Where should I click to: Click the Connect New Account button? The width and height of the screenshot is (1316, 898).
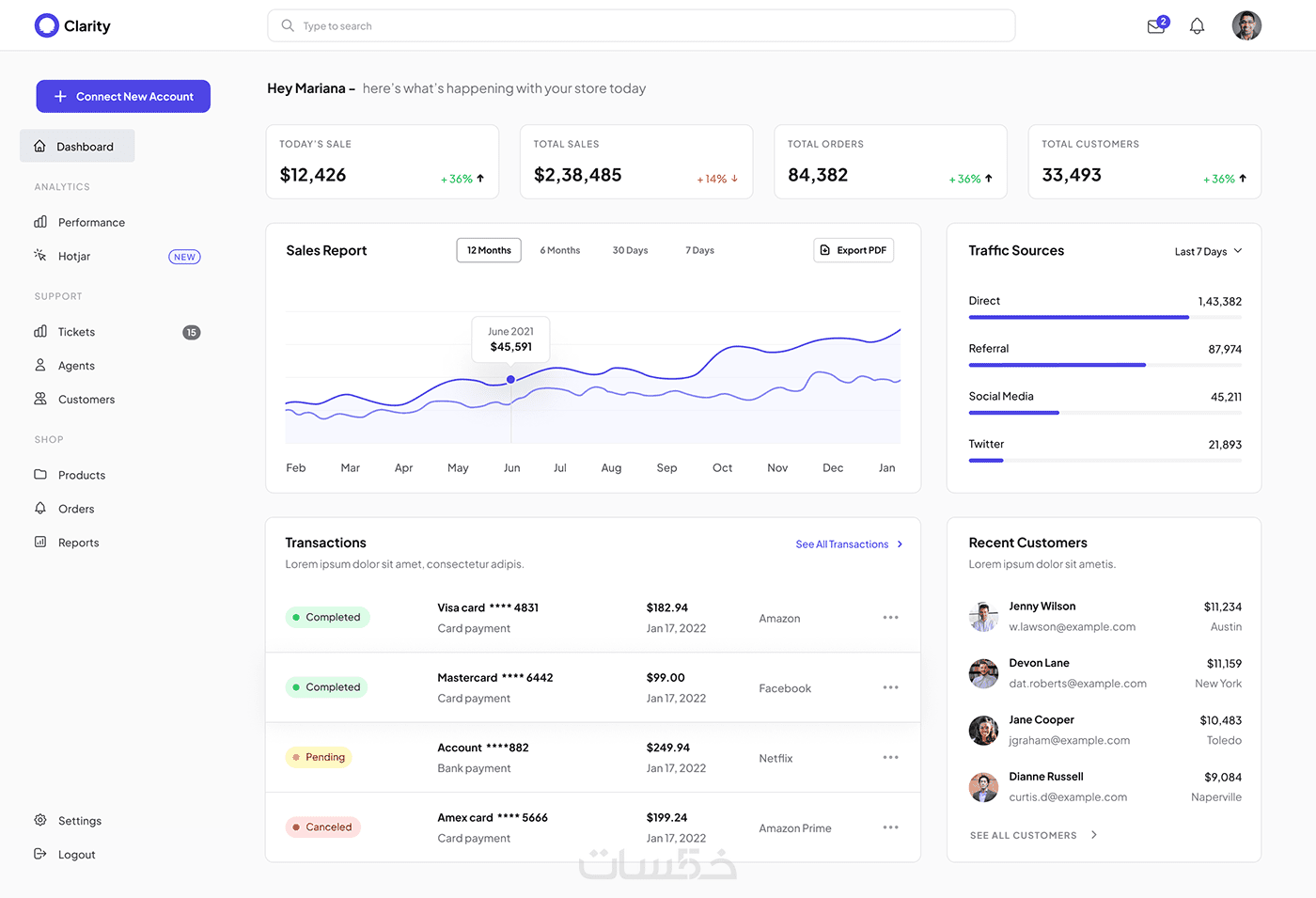pyautogui.click(x=123, y=96)
